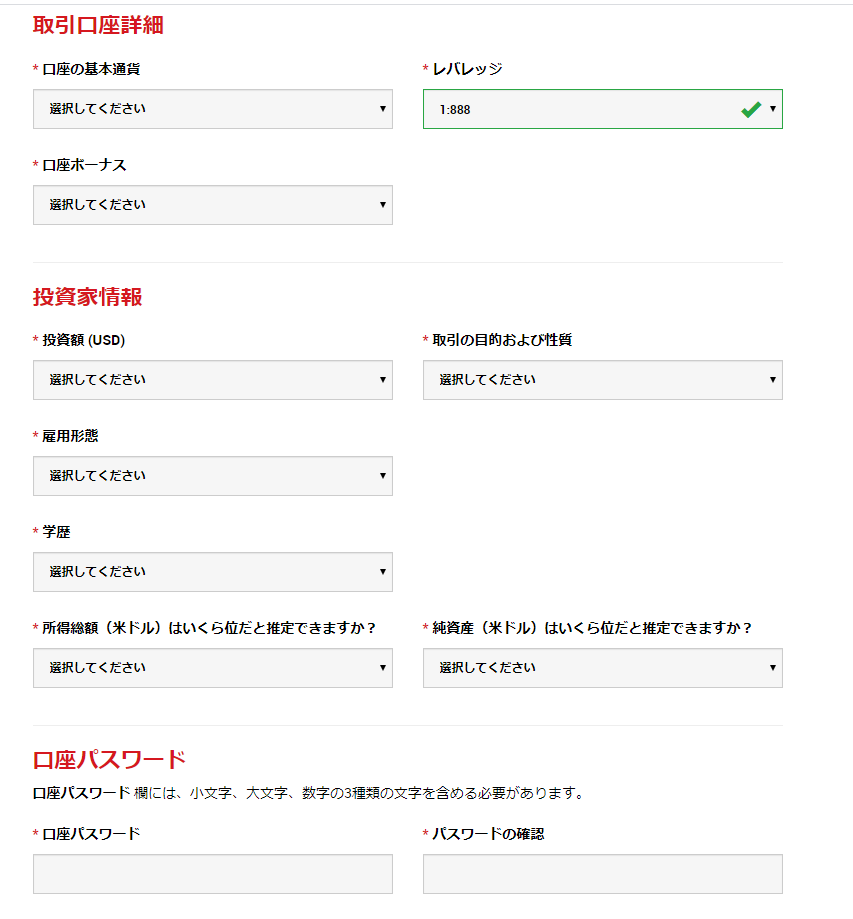Click the 口座ボーナス field label
Image resolution: width=853 pixels, height=919 pixels.
coord(84,165)
